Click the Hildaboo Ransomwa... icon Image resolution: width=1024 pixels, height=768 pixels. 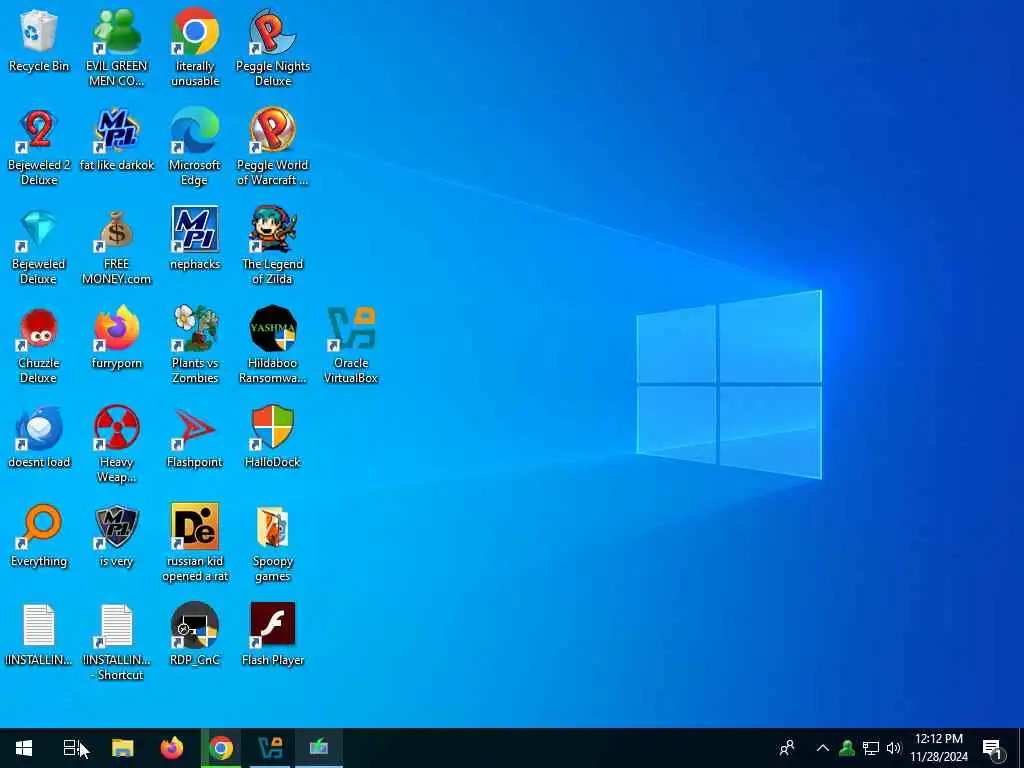[272, 346]
